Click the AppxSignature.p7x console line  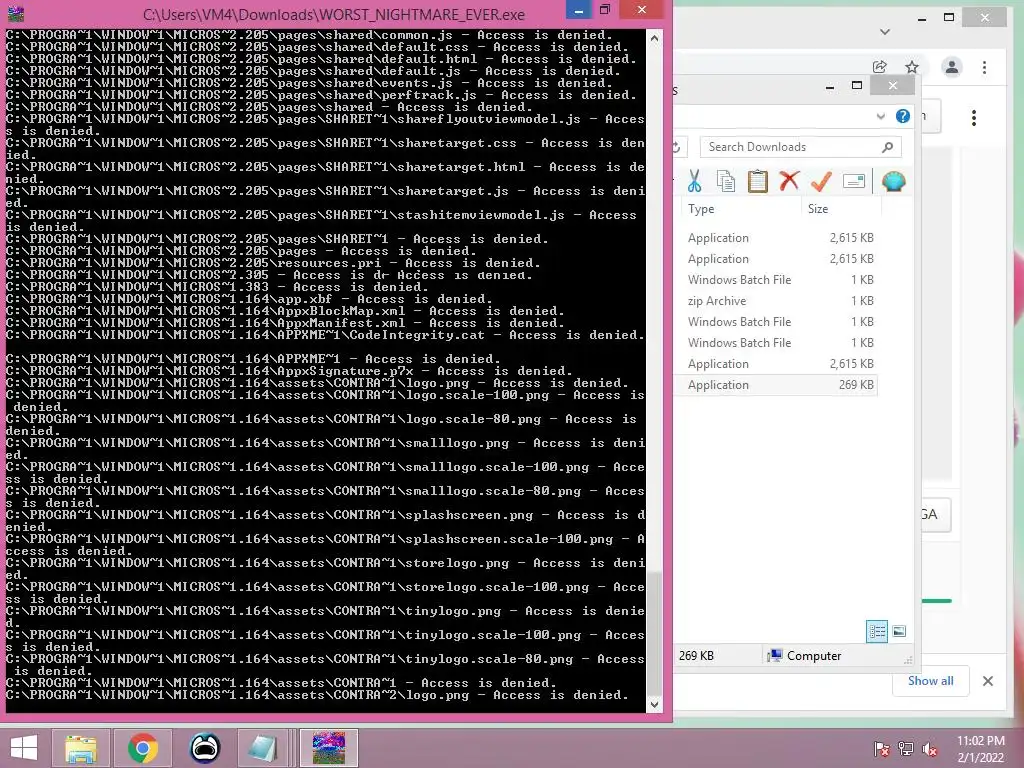pos(289,371)
